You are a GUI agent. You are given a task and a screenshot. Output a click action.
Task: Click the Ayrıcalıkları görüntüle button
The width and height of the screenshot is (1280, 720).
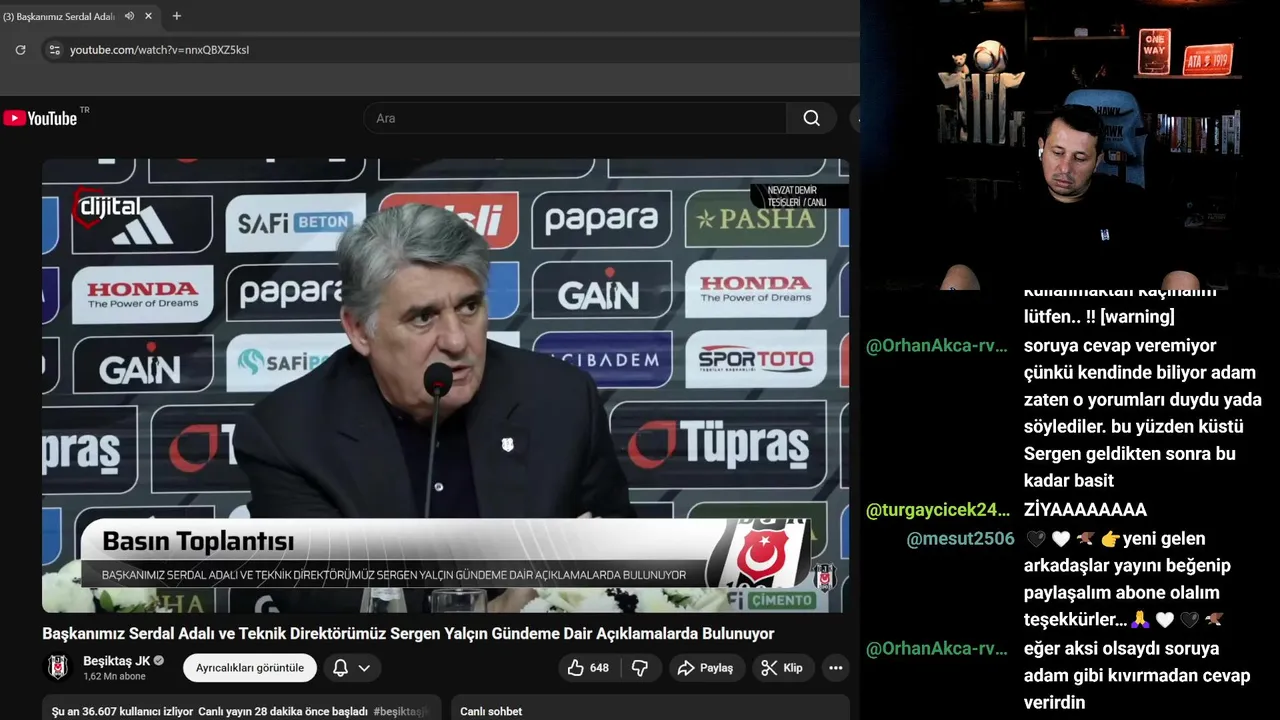click(x=250, y=668)
